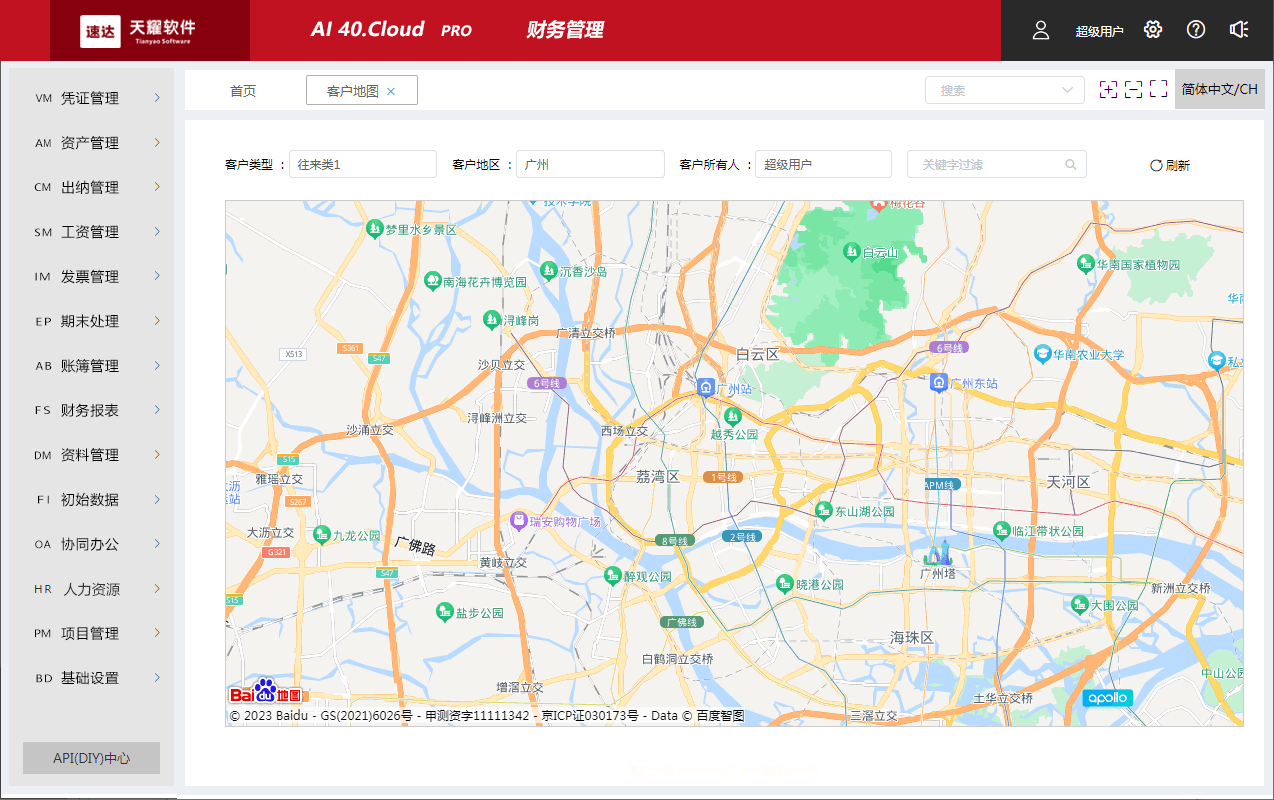This screenshot has width=1274, height=800.
Task: Zoom out using the [-] frame icon
Action: click(x=1133, y=89)
